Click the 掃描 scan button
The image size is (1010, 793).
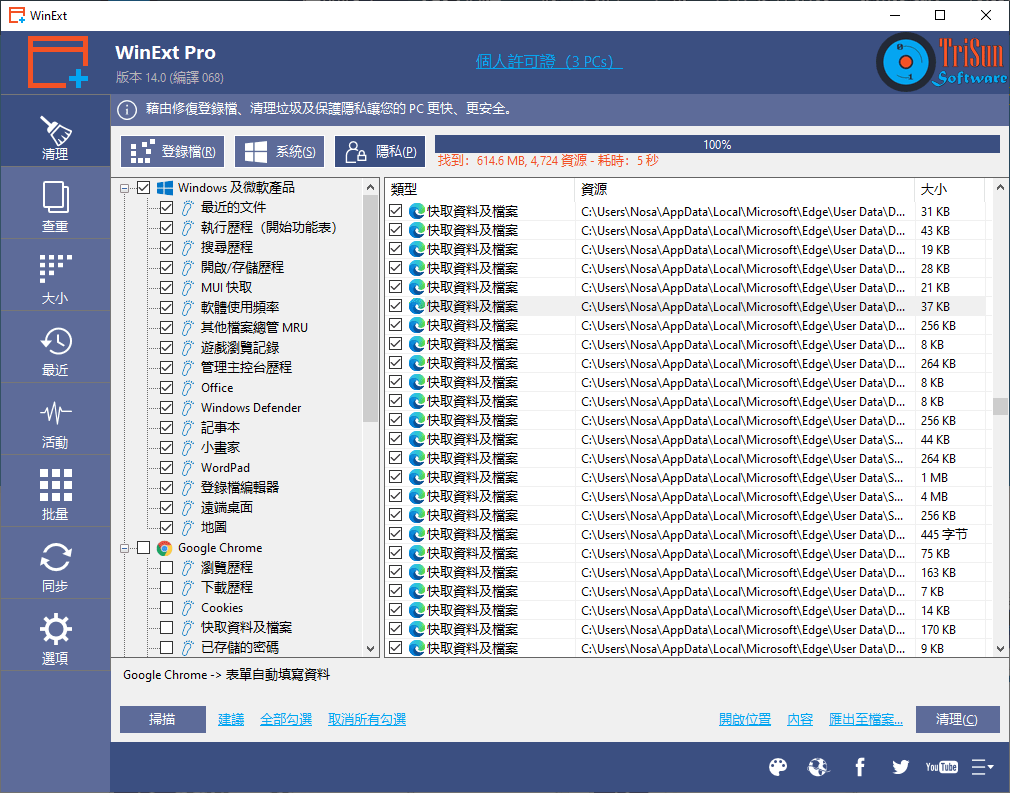point(163,720)
